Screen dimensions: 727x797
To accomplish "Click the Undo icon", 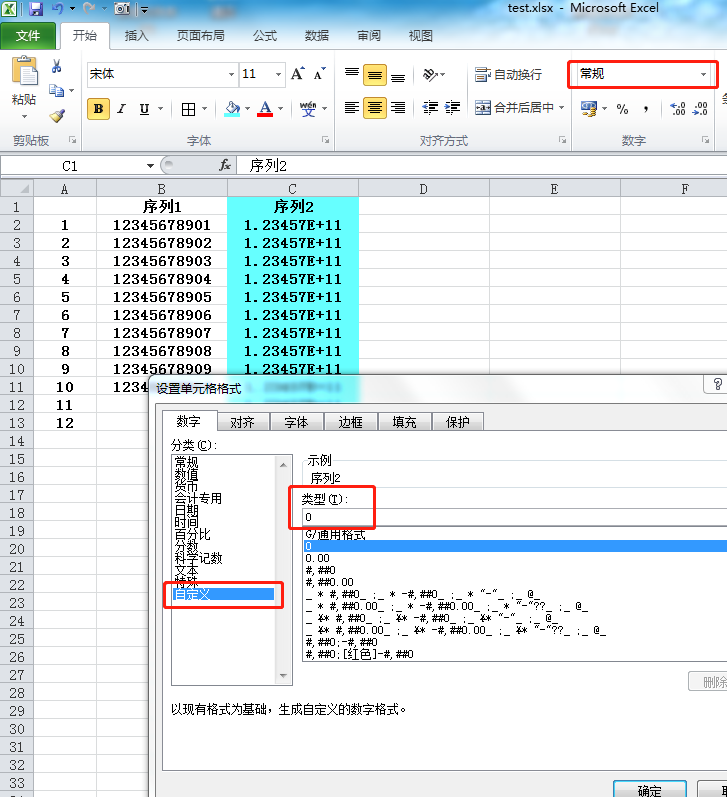I will [x=57, y=9].
